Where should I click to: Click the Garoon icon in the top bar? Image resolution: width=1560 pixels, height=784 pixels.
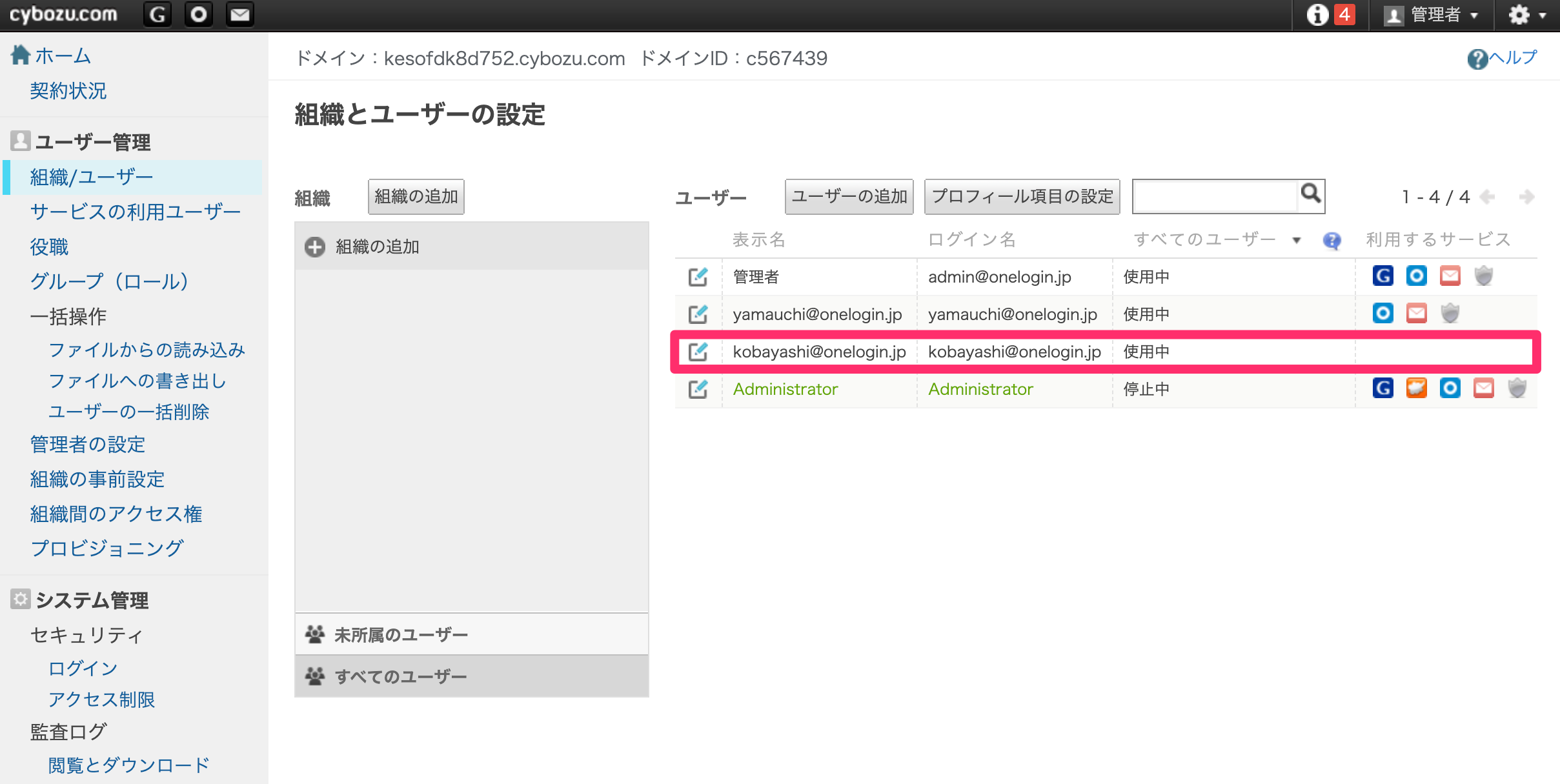[157, 14]
